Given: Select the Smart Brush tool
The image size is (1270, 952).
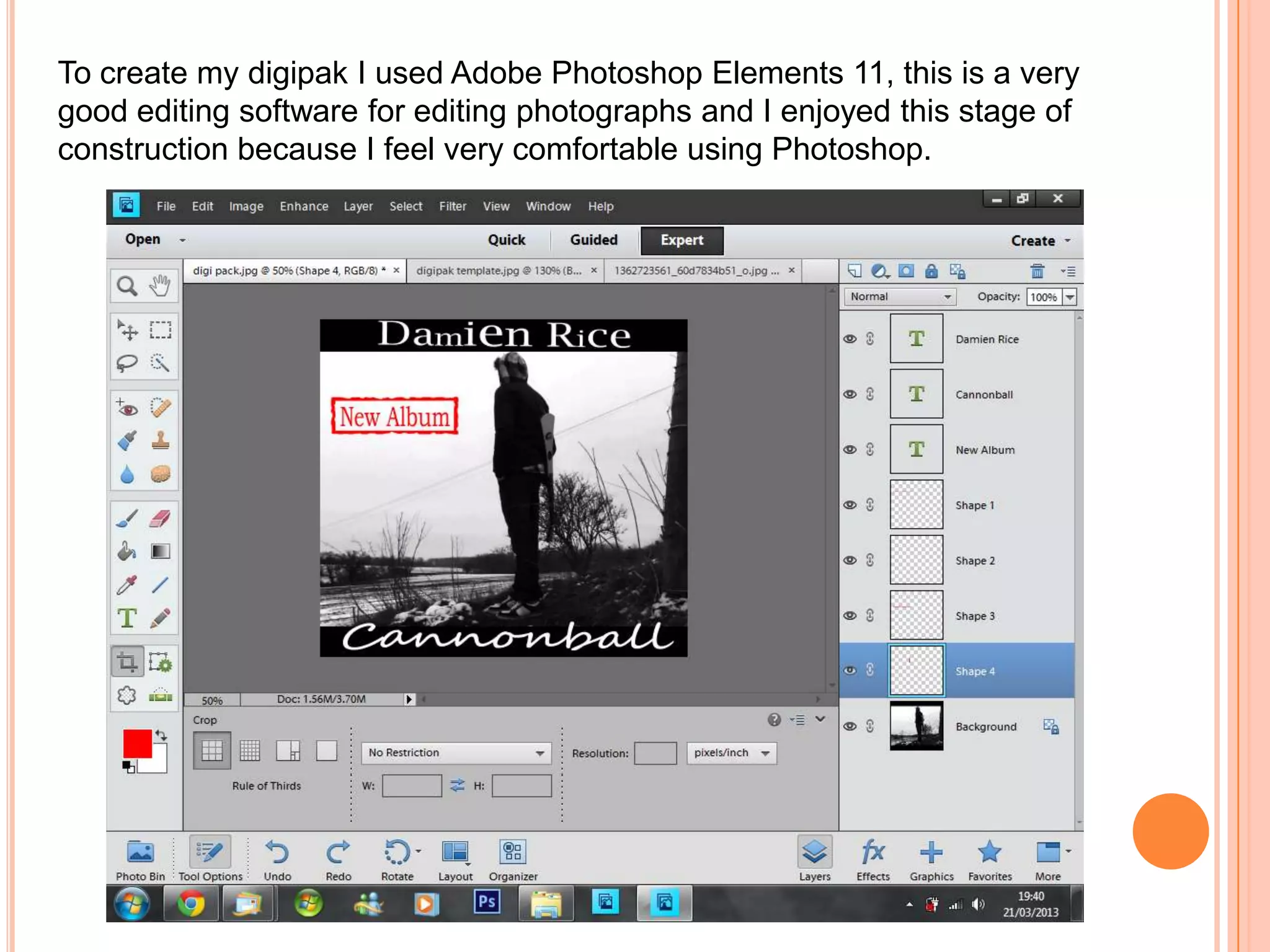Looking at the screenshot, I should tap(127, 441).
